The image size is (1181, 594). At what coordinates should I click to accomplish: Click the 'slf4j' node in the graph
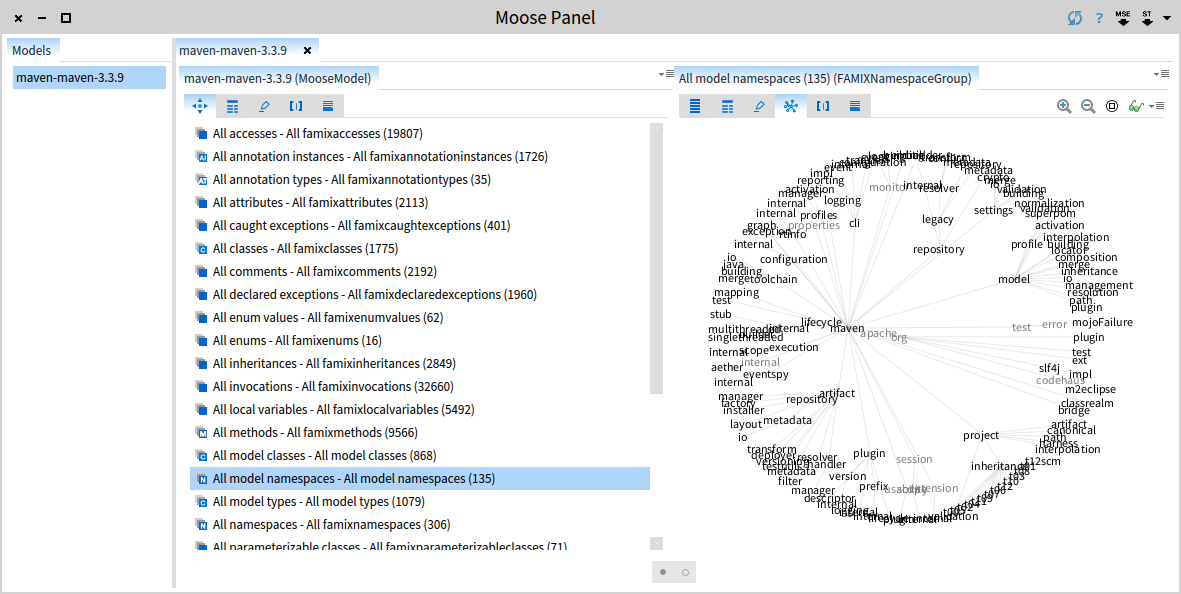click(x=1049, y=368)
